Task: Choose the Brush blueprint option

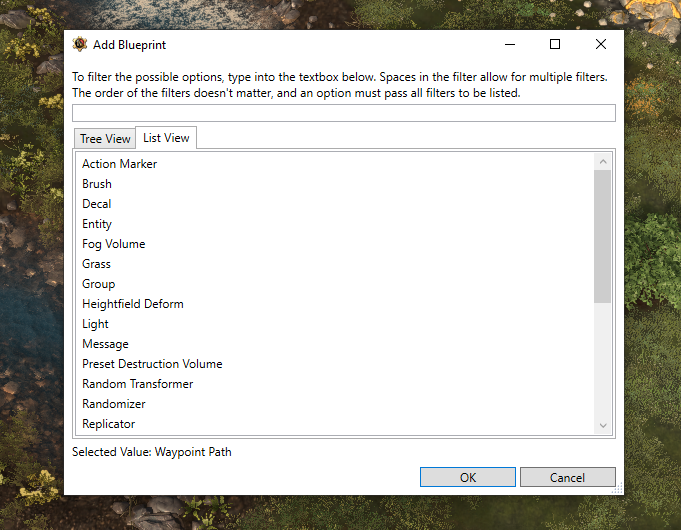Action: (x=97, y=184)
